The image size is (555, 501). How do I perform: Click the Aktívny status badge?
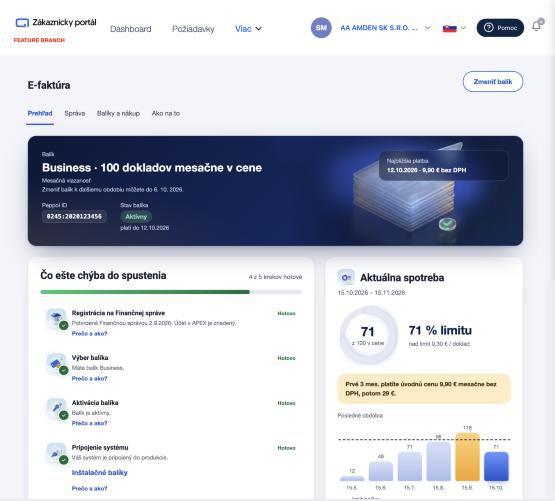pos(136,216)
